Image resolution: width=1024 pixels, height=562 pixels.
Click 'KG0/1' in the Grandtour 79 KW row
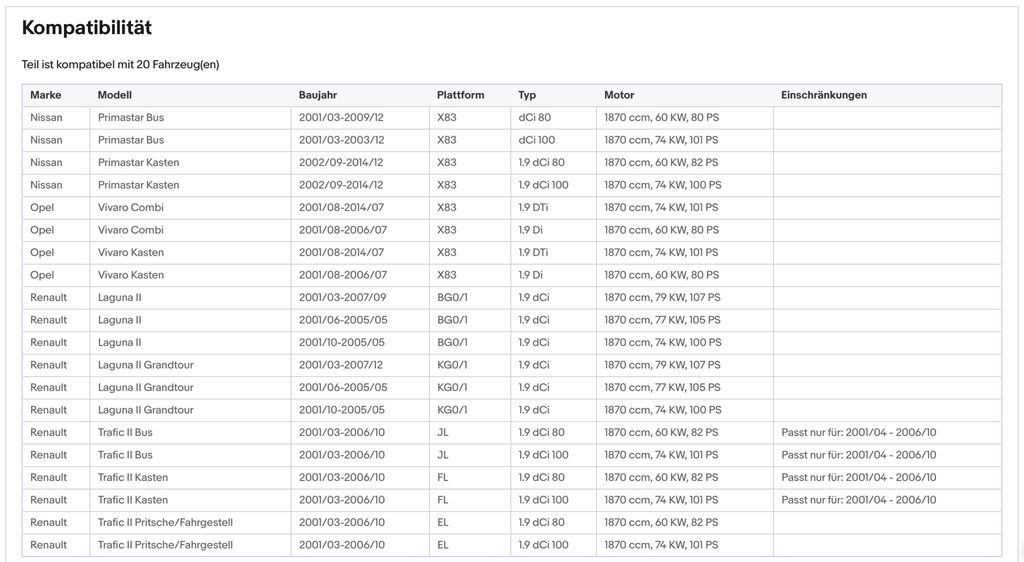click(452, 366)
